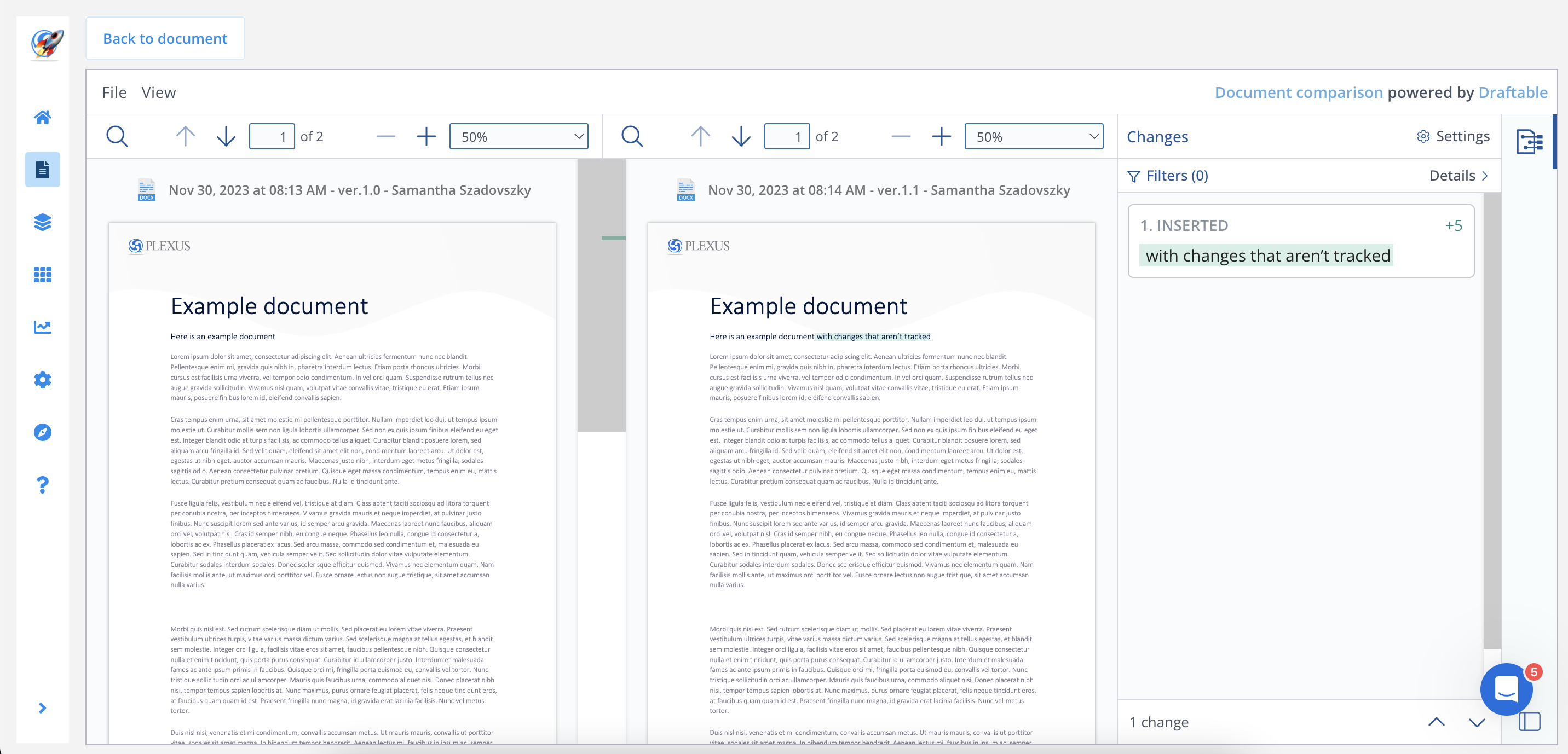Open the home icon in sidebar
The height and width of the screenshot is (754, 1568).
42,117
